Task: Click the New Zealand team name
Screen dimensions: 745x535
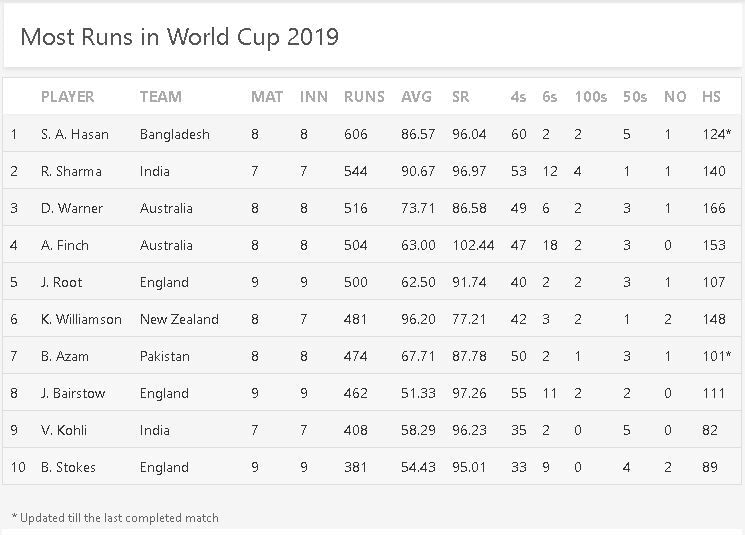Action: [179, 319]
